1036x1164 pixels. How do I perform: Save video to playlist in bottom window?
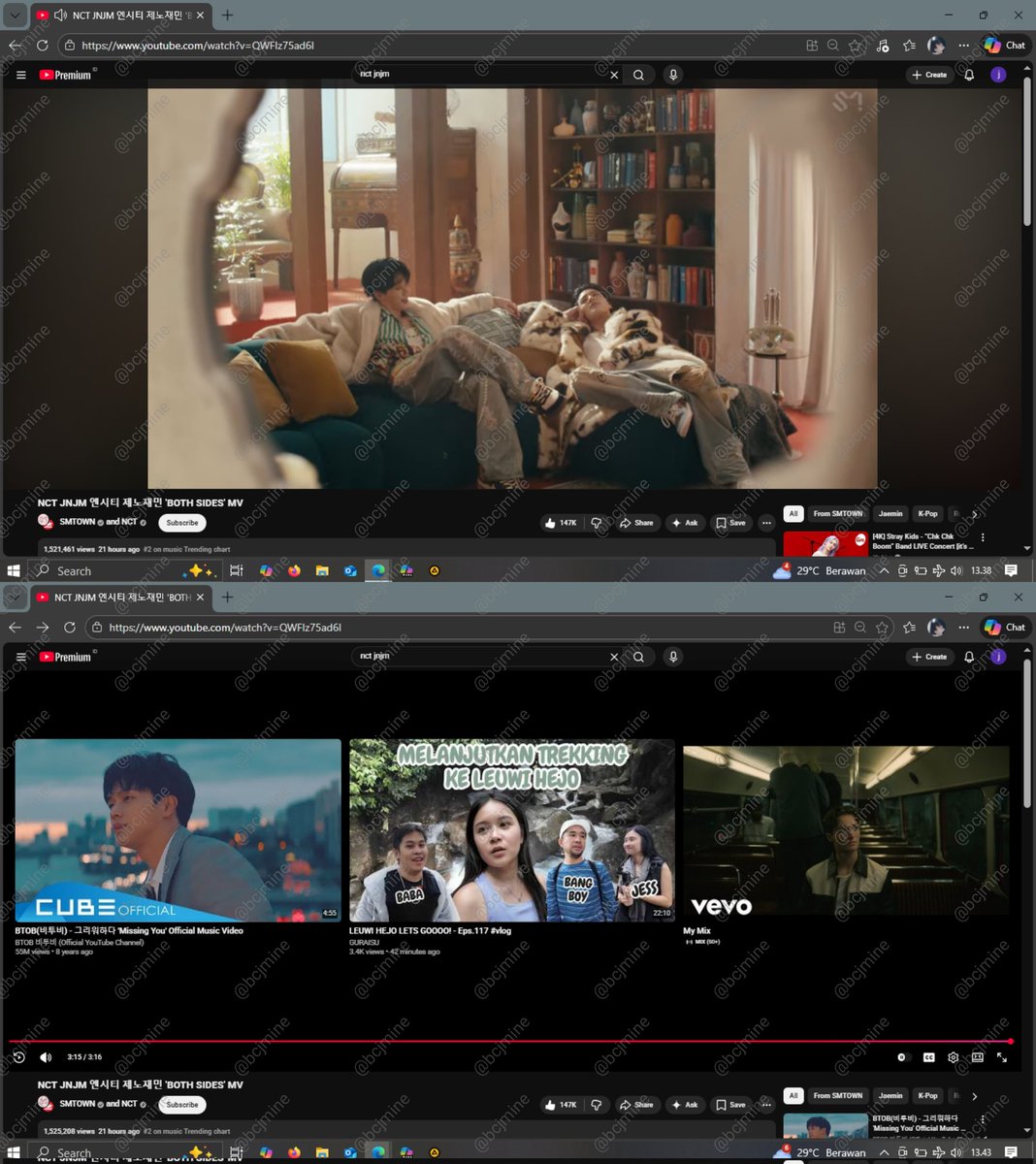point(730,1105)
